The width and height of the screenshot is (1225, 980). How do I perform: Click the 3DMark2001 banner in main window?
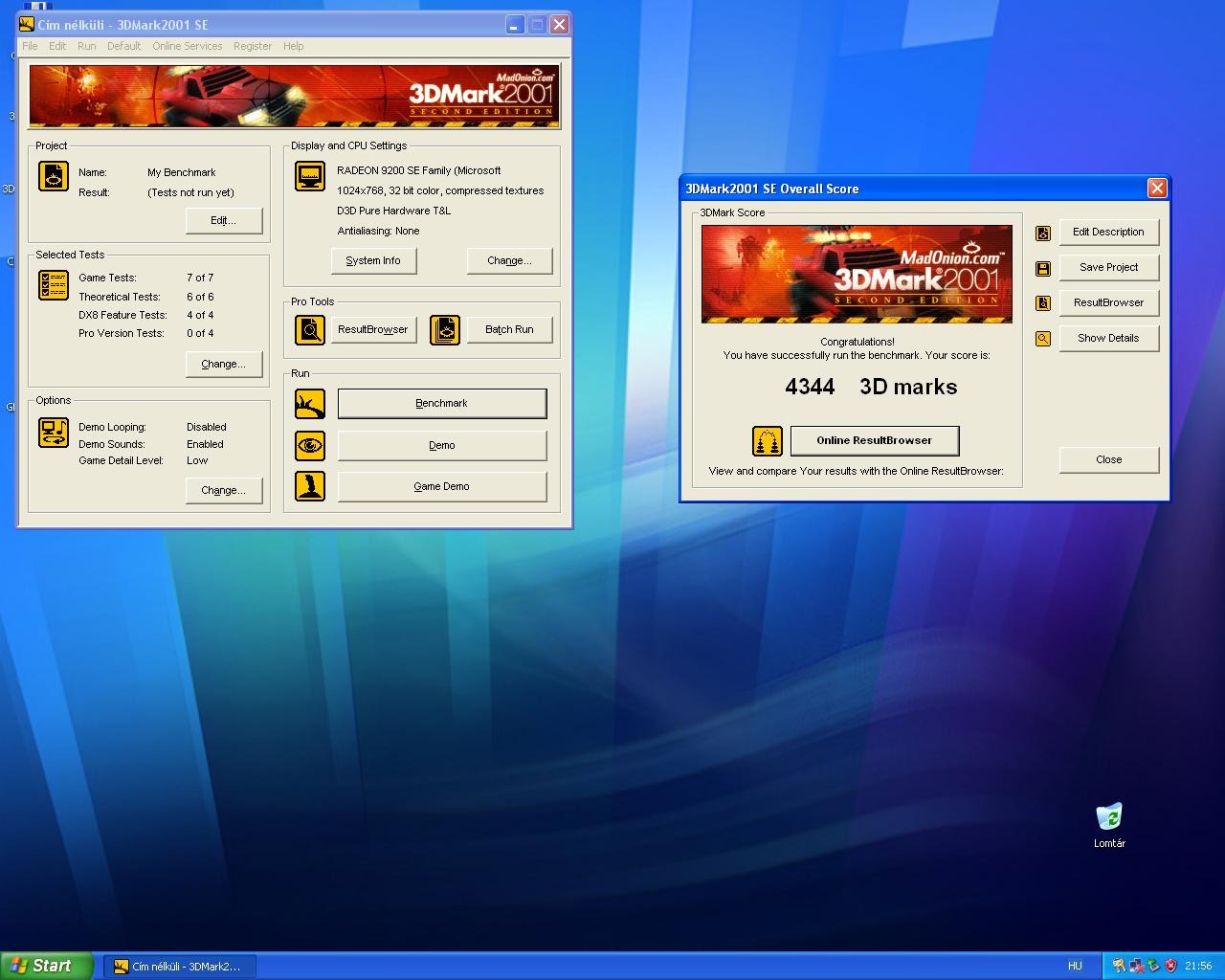pyautogui.click(x=295, y=96)
